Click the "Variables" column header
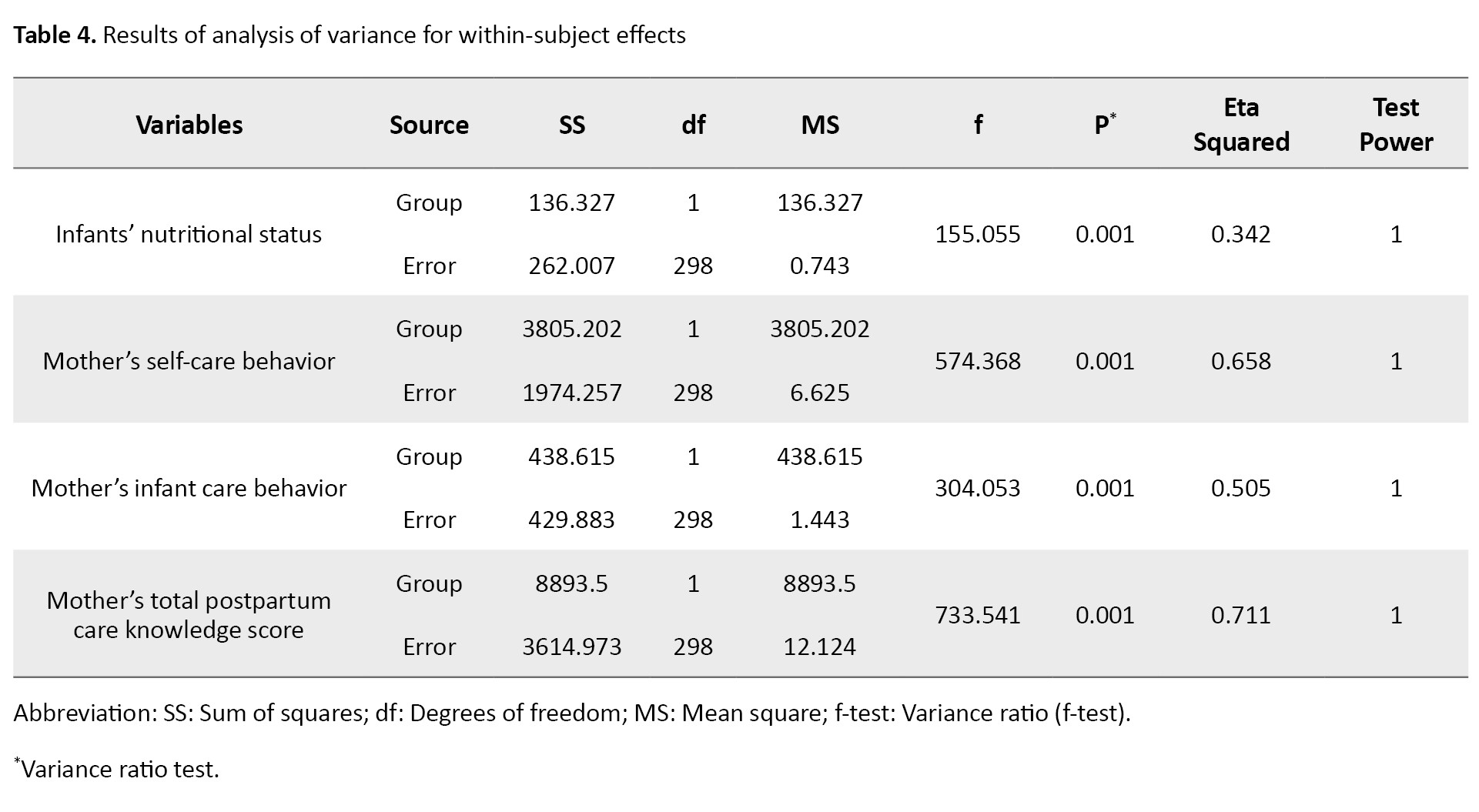The image size is (1479, 812). click(189, 125)
